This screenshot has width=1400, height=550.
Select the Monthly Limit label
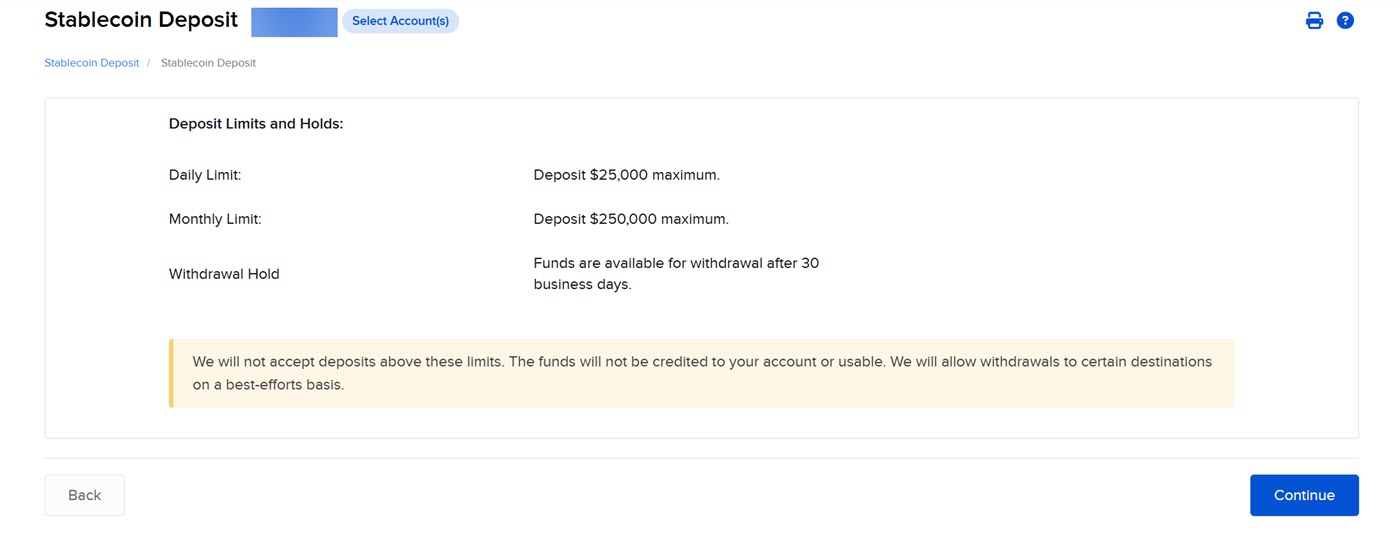[215, 219]
